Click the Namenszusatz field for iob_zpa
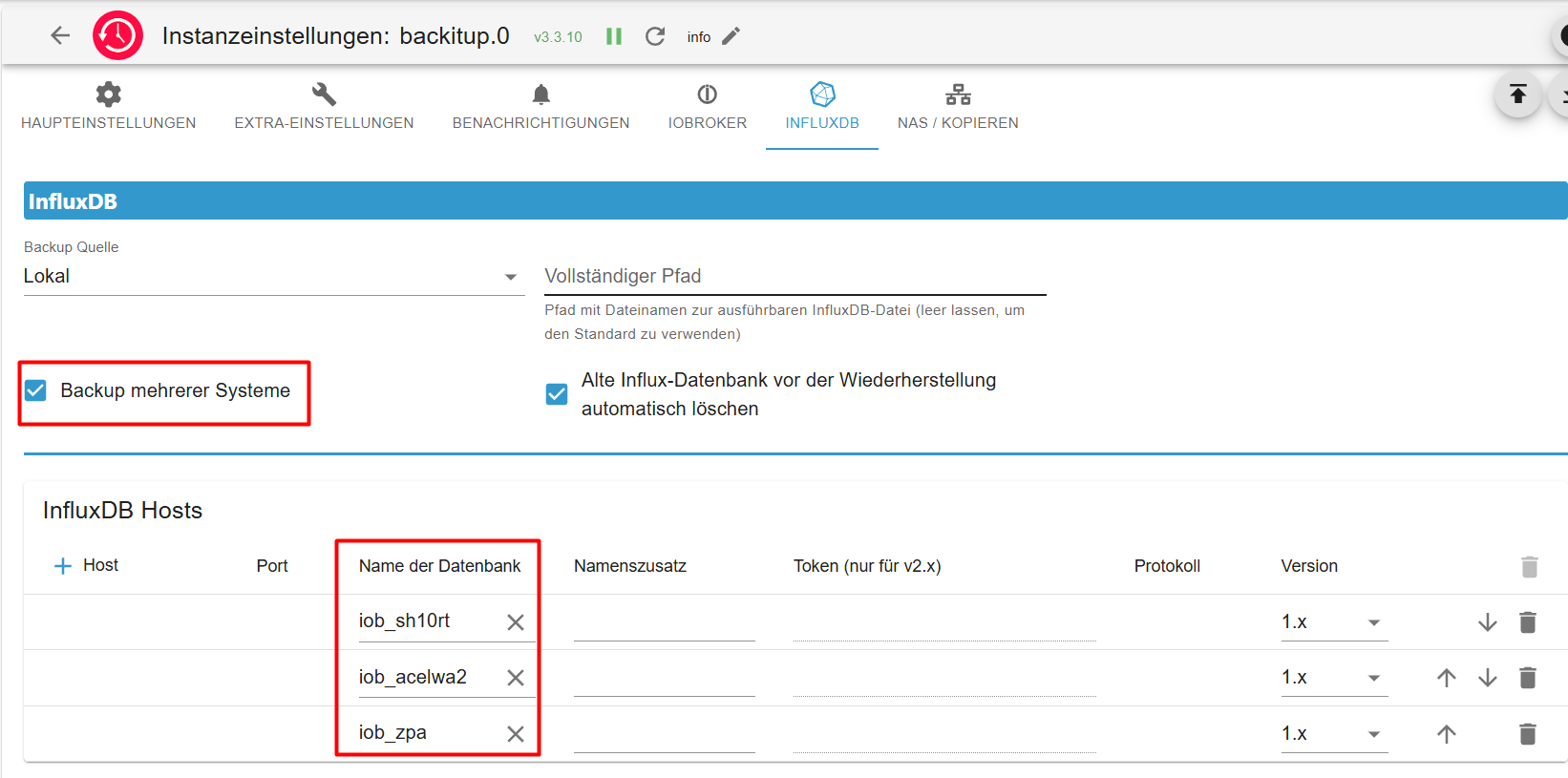The image size is (1568, 778). 665,734
